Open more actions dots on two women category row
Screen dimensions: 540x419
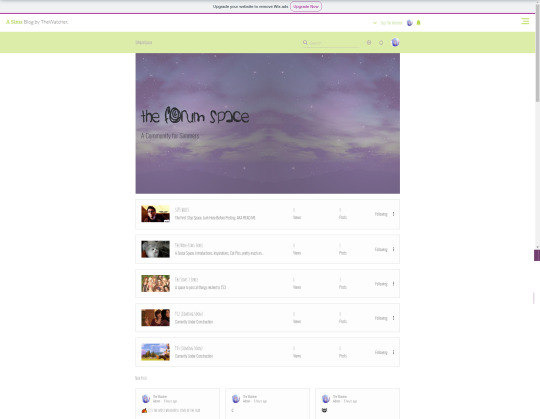pos(394,318)
